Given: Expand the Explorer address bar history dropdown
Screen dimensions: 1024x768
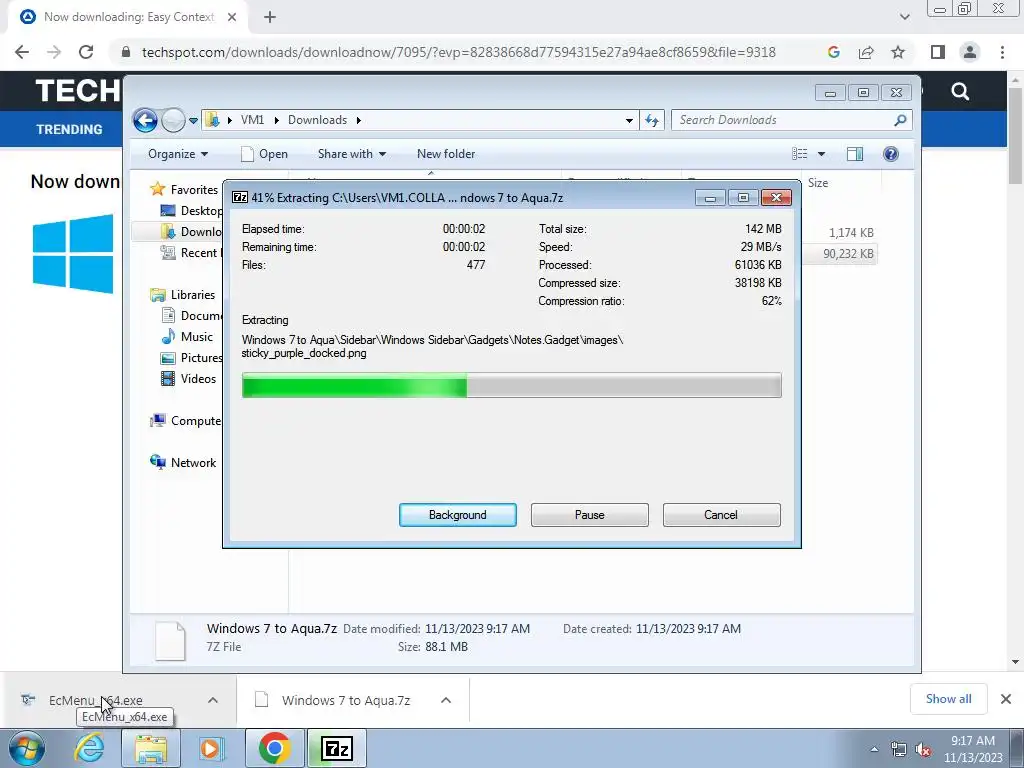Looking at the screenshot, I should tap(629, 120).
